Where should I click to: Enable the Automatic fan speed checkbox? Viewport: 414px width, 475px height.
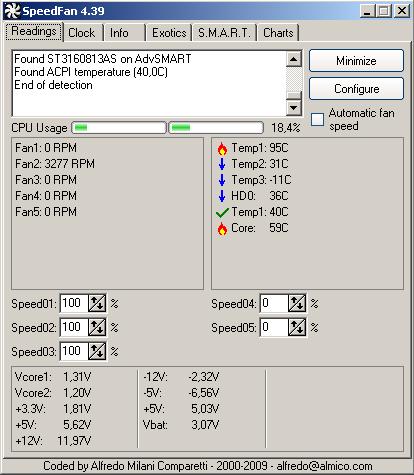317,119
